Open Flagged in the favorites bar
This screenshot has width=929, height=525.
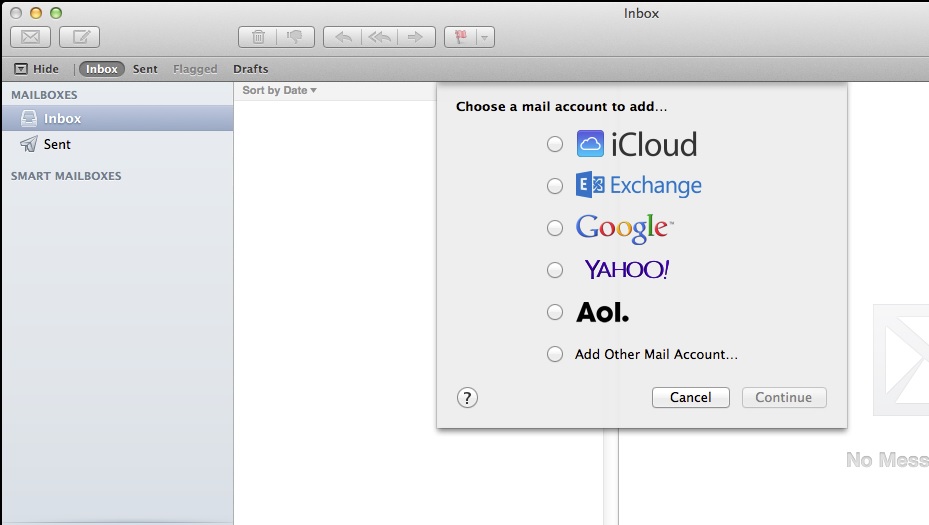(x=195, y=69)
